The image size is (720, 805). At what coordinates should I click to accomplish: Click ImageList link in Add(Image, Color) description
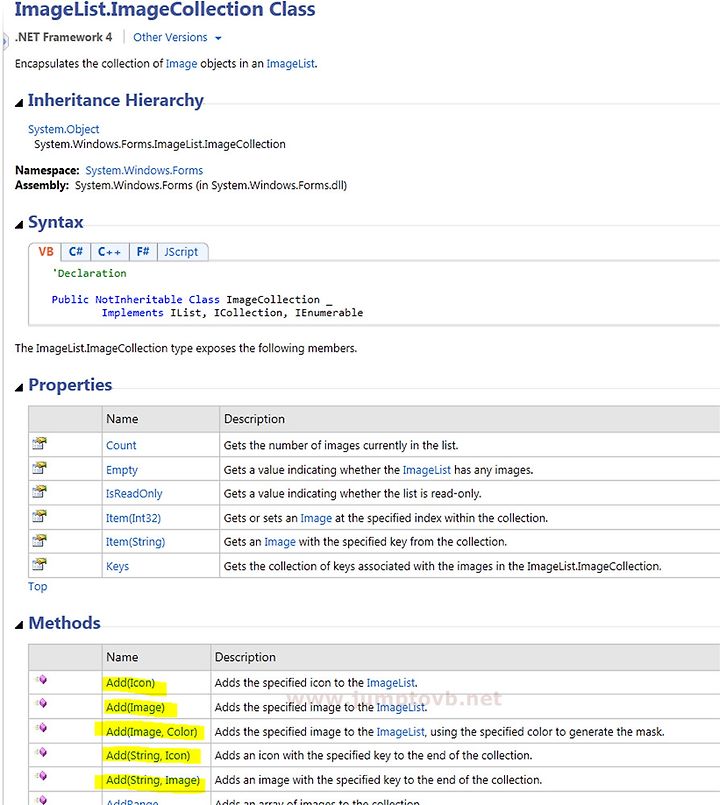click(x=401, y=732)
